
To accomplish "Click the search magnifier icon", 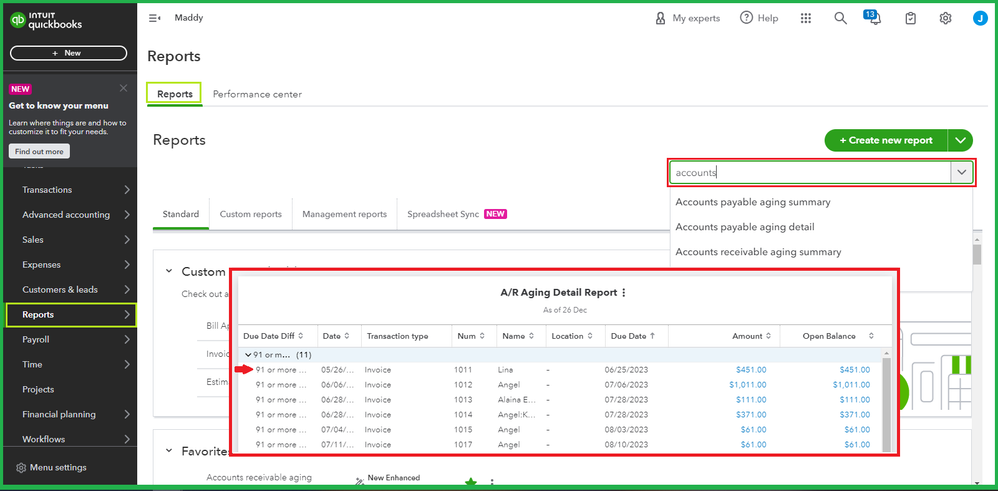I will point(841,18).
